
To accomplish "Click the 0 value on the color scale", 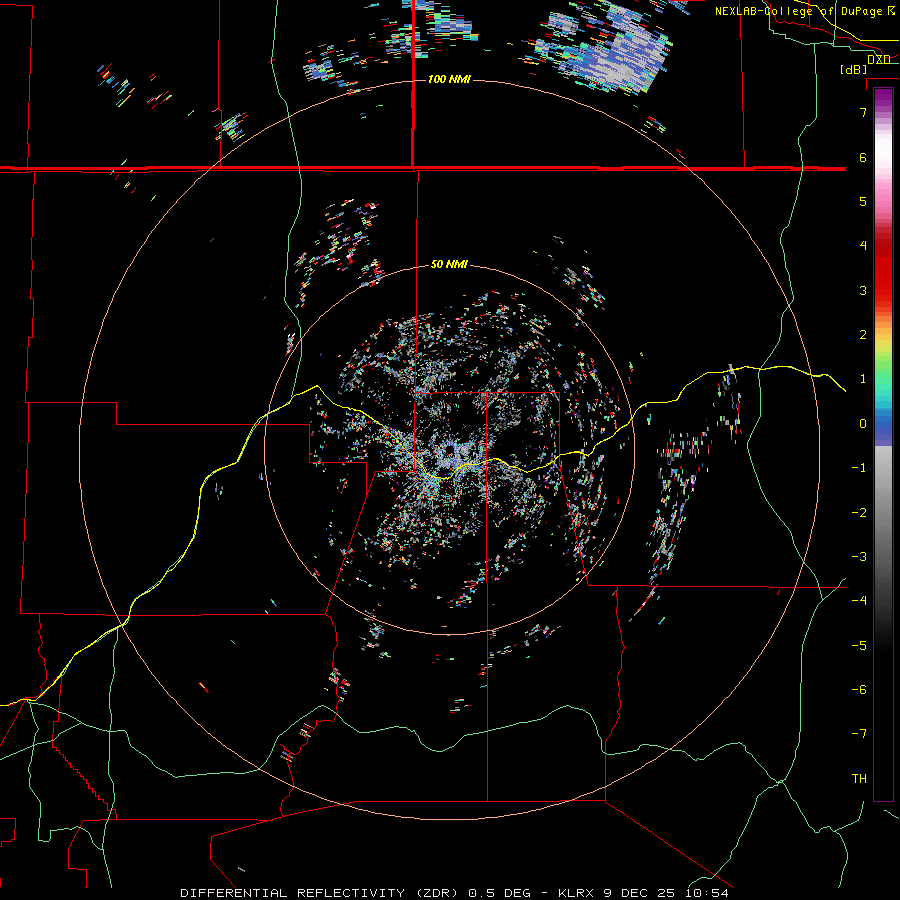I will pyautogui.click(x=863, y=424).
